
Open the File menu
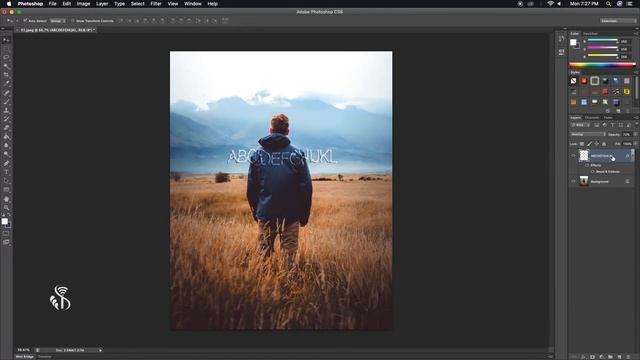point(53,4)
